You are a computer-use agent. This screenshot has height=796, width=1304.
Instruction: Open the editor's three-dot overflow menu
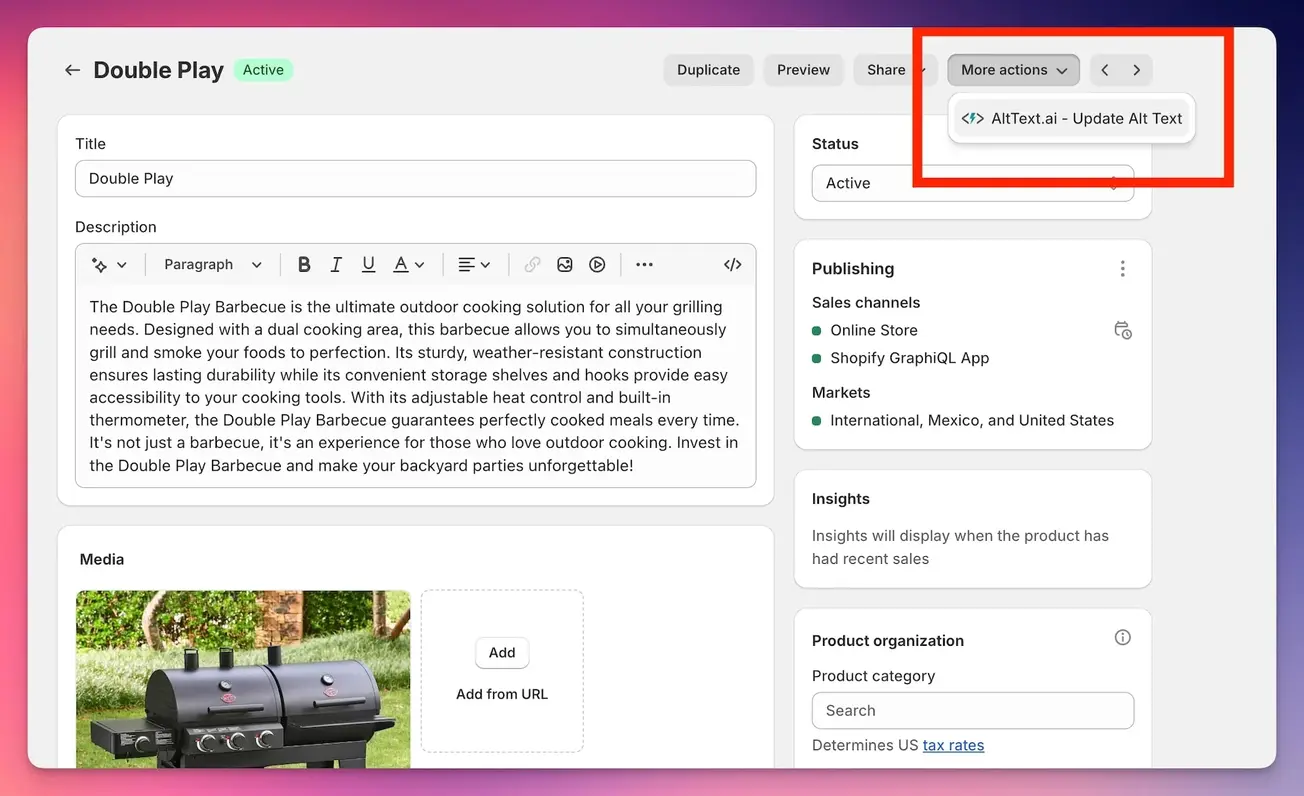click(644, 265)
